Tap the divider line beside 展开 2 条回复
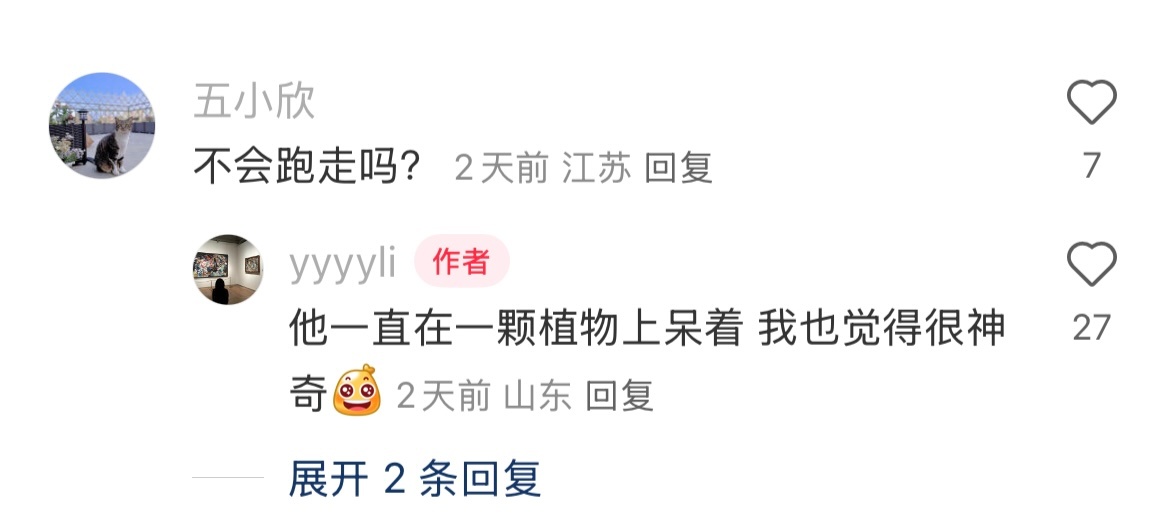The height and width of the screenshot is (529, 1170). 228,478
